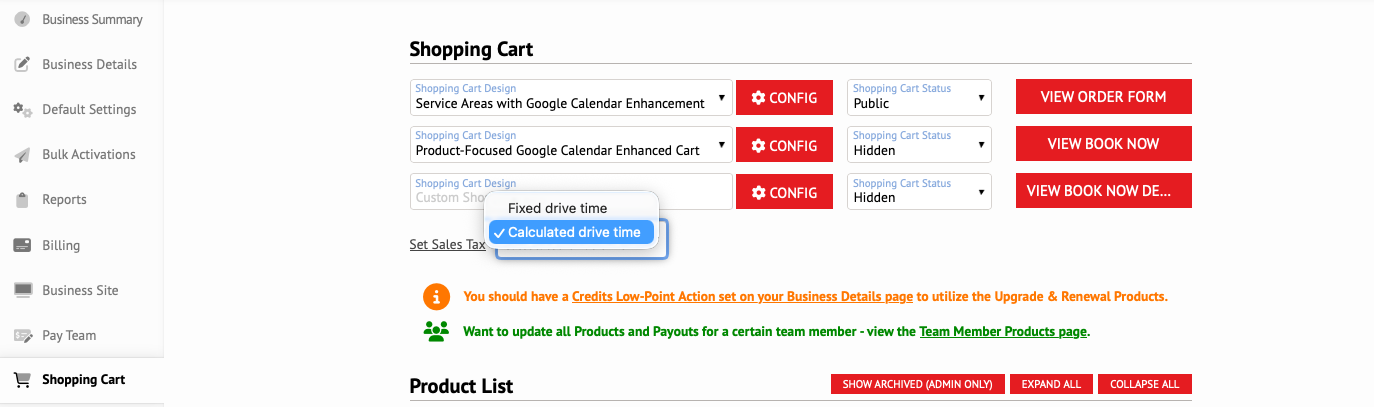Click the Bulk Activations paper plane icon
1374x407 pixels.
(x=22, y=155)
